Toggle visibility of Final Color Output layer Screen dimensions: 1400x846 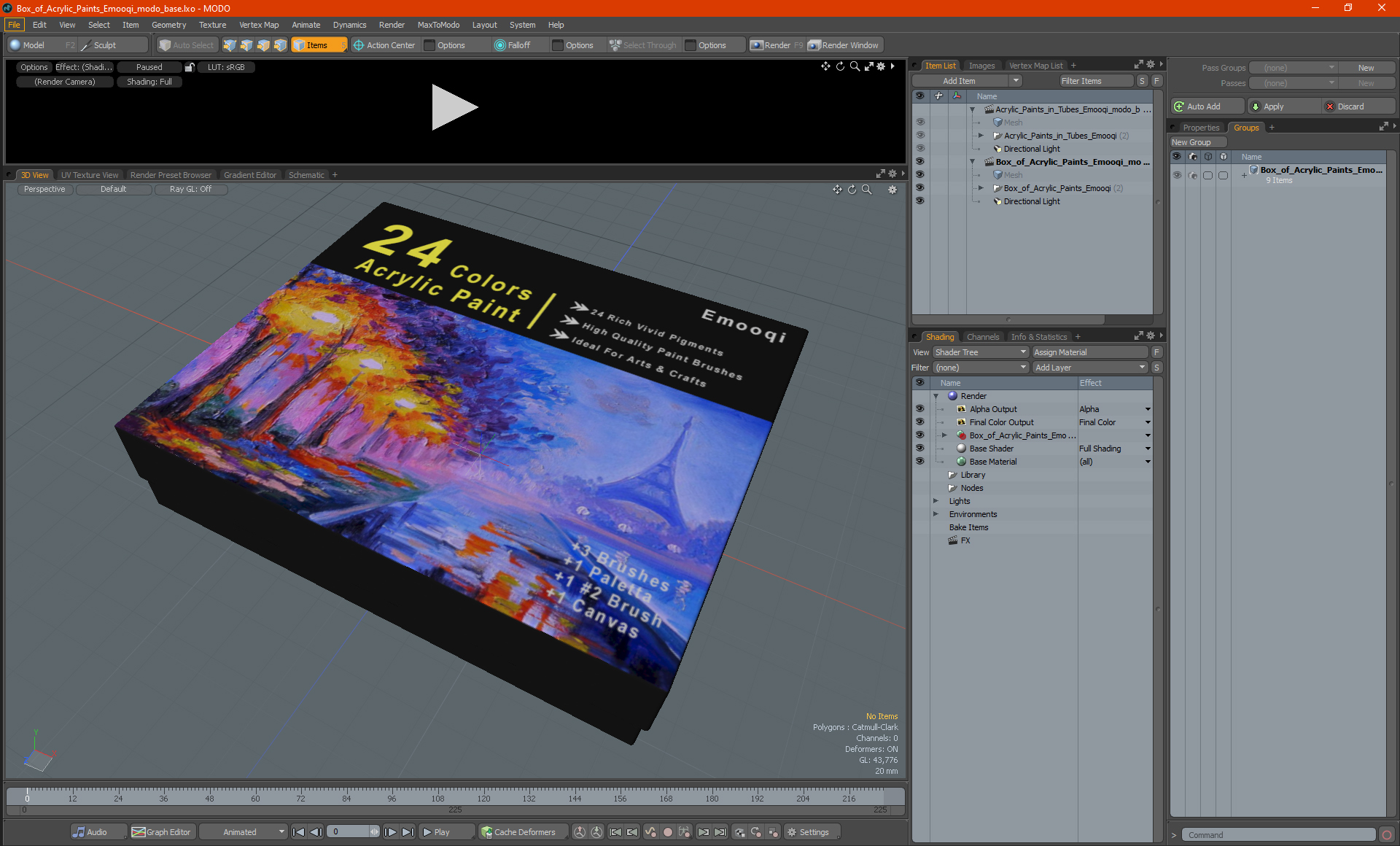click(919, 422)
